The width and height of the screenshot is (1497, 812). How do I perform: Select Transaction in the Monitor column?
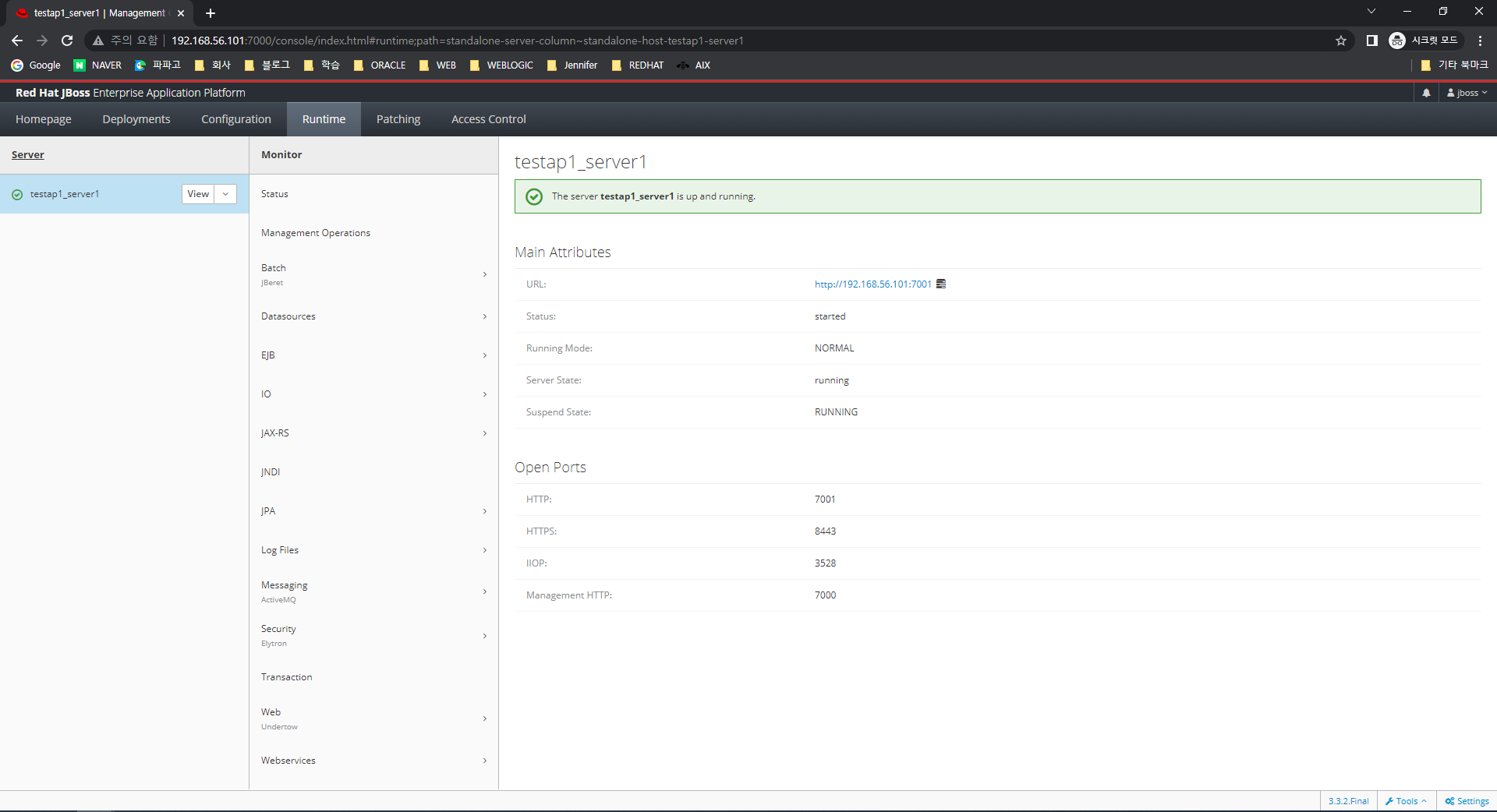tap(373, 677)
